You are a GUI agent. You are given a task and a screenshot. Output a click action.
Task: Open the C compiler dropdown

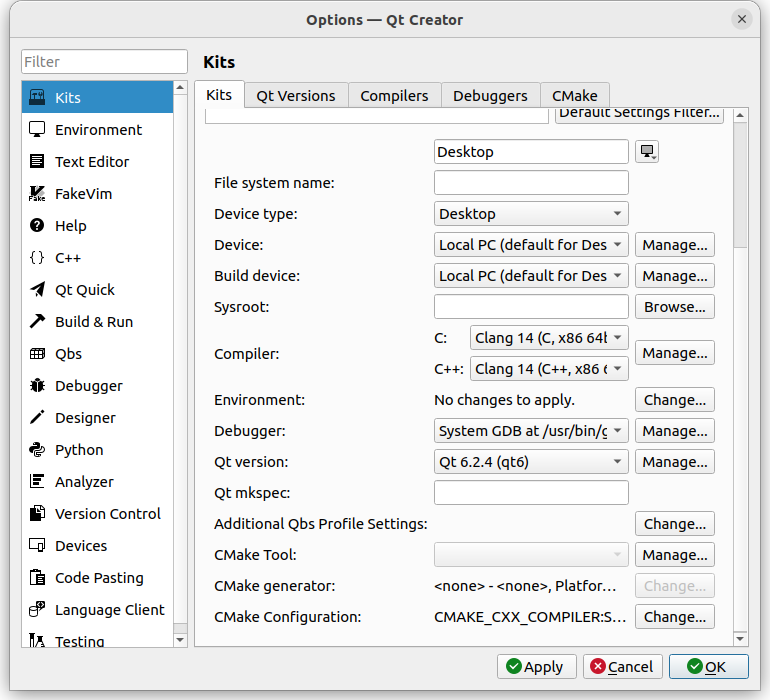click(549, 337)
